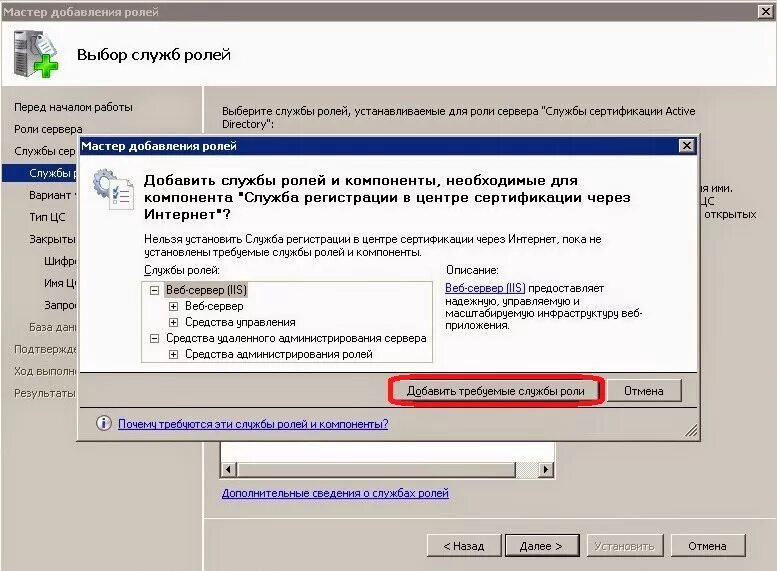
Task: Click the dialog resize grip corner
Action: [x=691, y=431]
